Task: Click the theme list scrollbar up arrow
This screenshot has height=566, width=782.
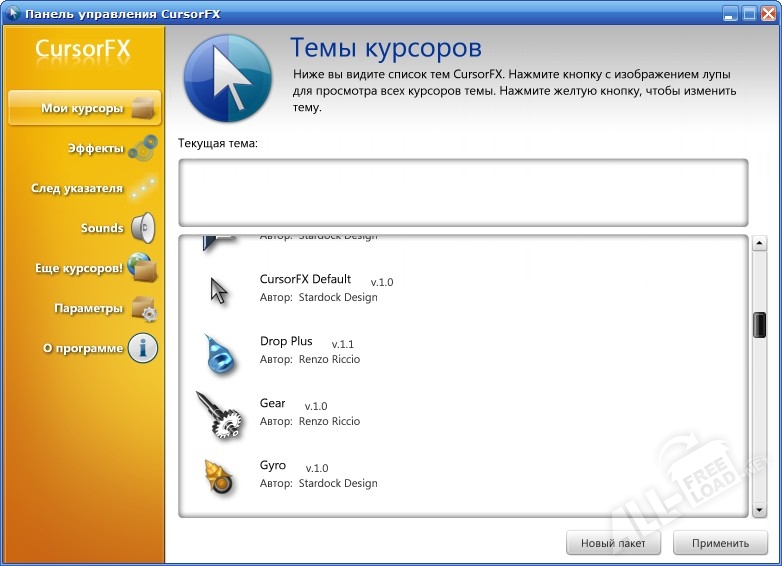Action: (x=759, y=243)
